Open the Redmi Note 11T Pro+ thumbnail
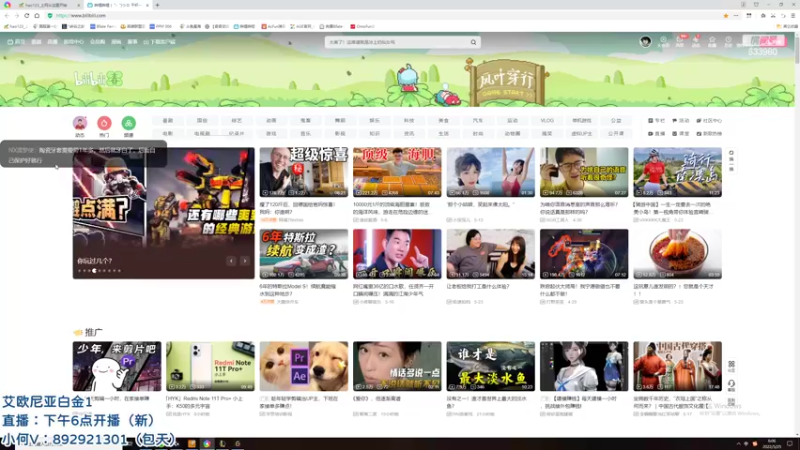 click(x=210, y=366)
